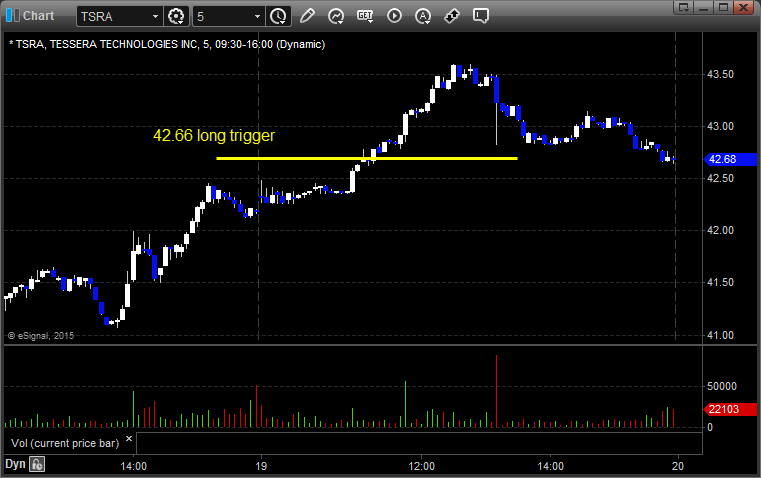Click the bar replay play button
Viewport: 761px width, 478px height.
[394, 16]
